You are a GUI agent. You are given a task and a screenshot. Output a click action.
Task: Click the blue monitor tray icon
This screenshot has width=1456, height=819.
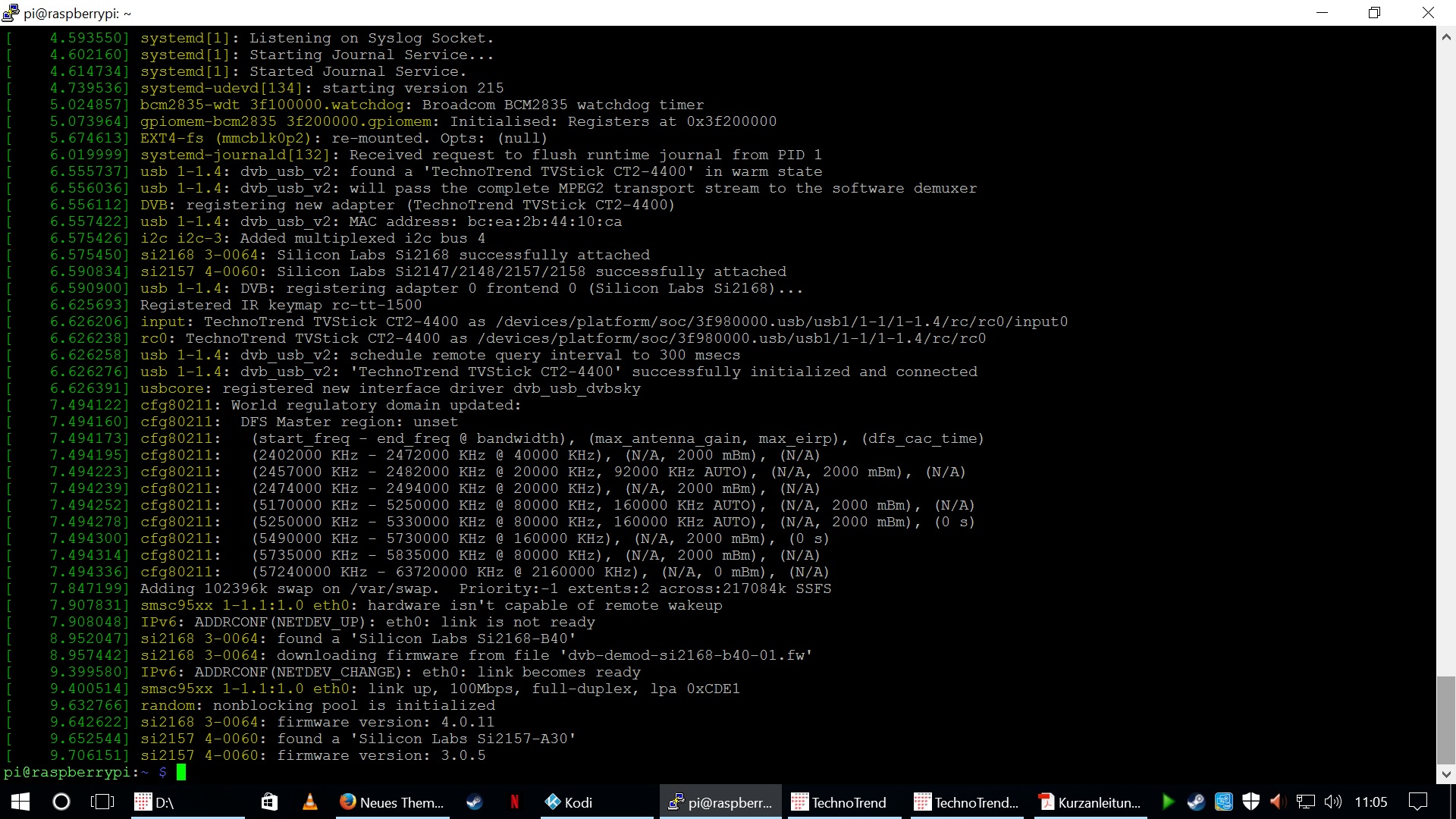(x=1223, y=802)
